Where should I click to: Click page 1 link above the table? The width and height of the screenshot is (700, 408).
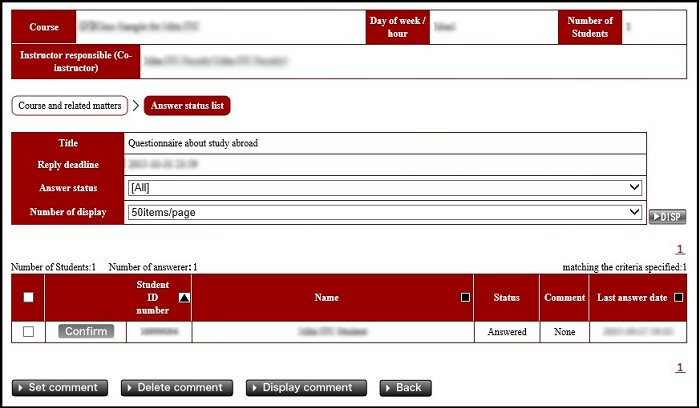(680, 250)
